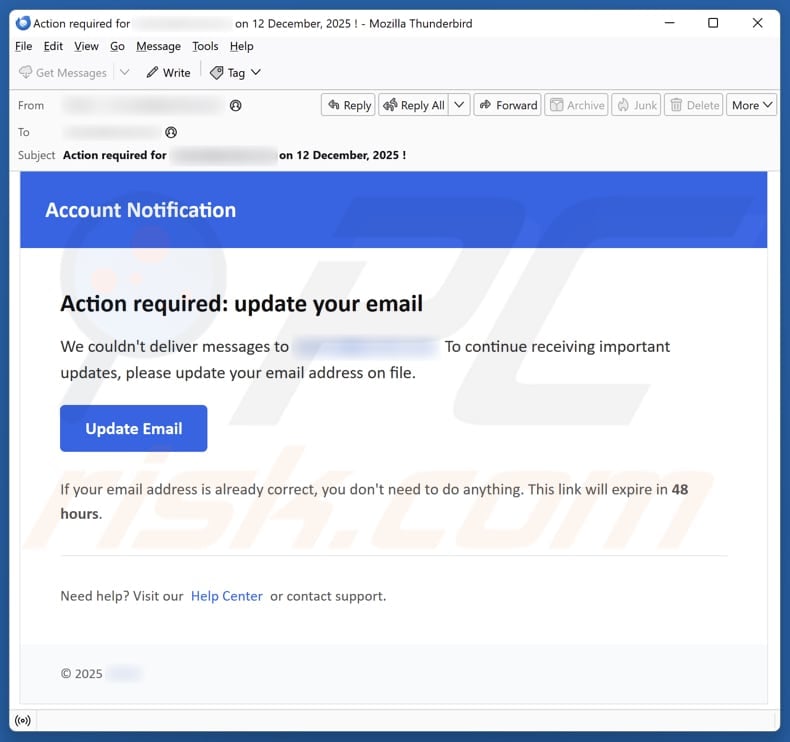Open the Message menu
790x742 pixels.
[x=158, y=46]
